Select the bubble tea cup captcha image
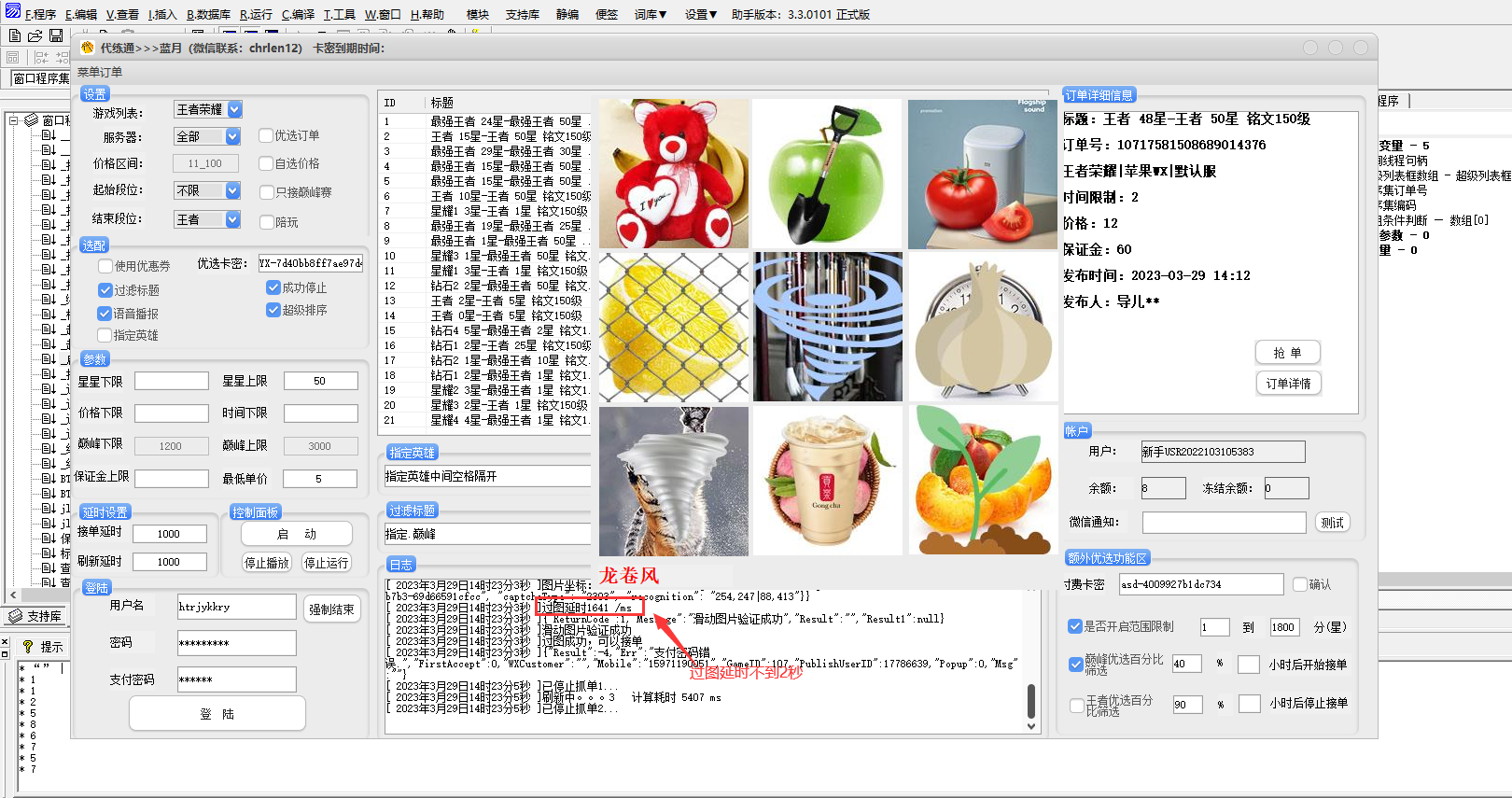 tap(827, 481)
